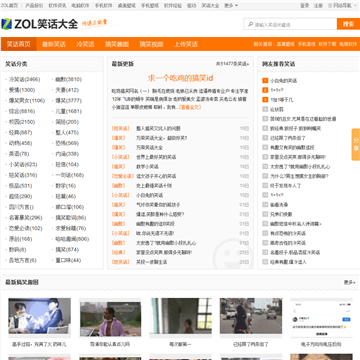Open category 数学(16)
The image size is (360, 360).
66,186
